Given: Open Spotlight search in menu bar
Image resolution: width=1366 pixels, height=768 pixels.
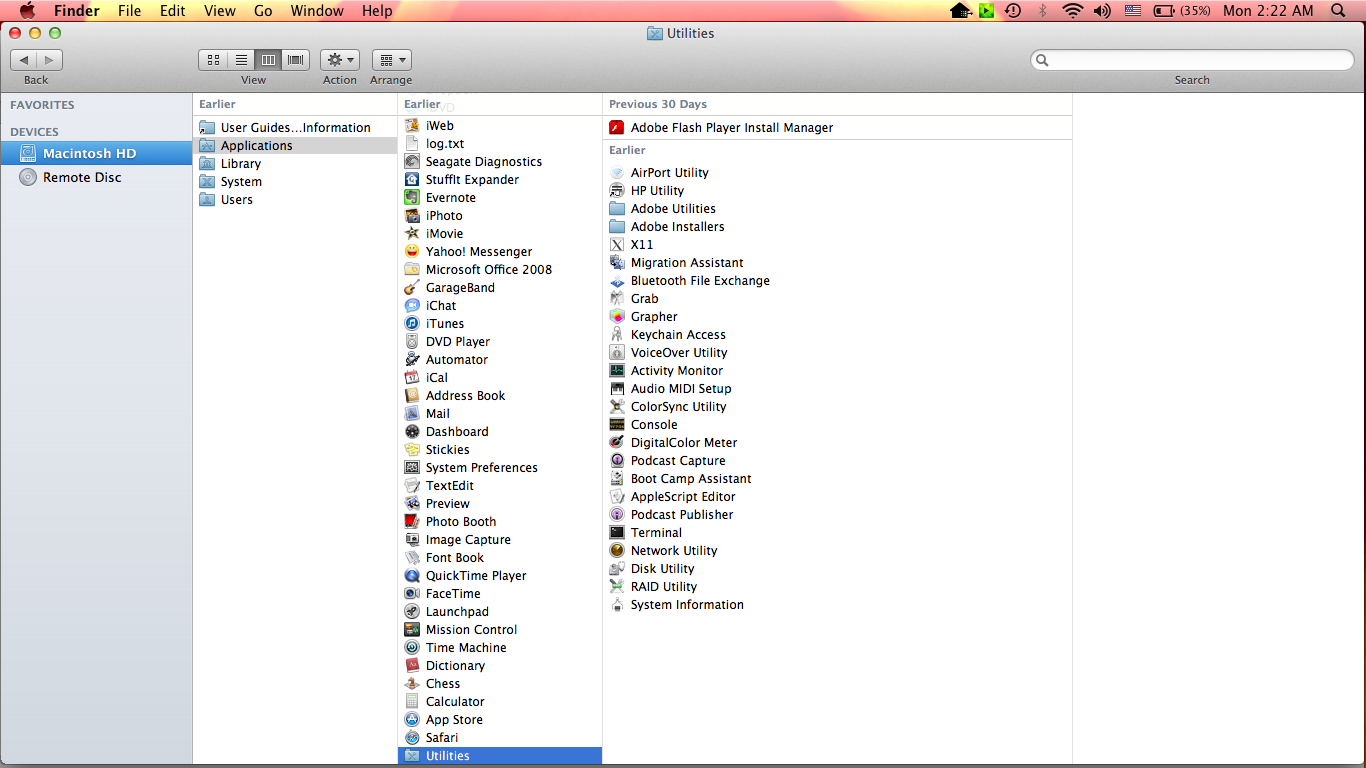Looking at the screenshot, I should [x=1339, y=11].
